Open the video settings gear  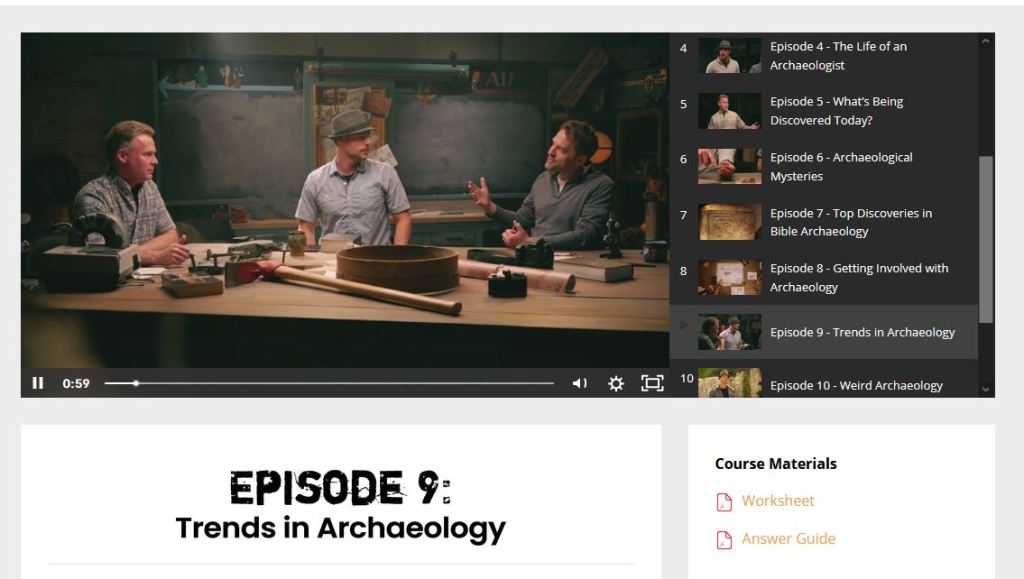tap(616, 383)
